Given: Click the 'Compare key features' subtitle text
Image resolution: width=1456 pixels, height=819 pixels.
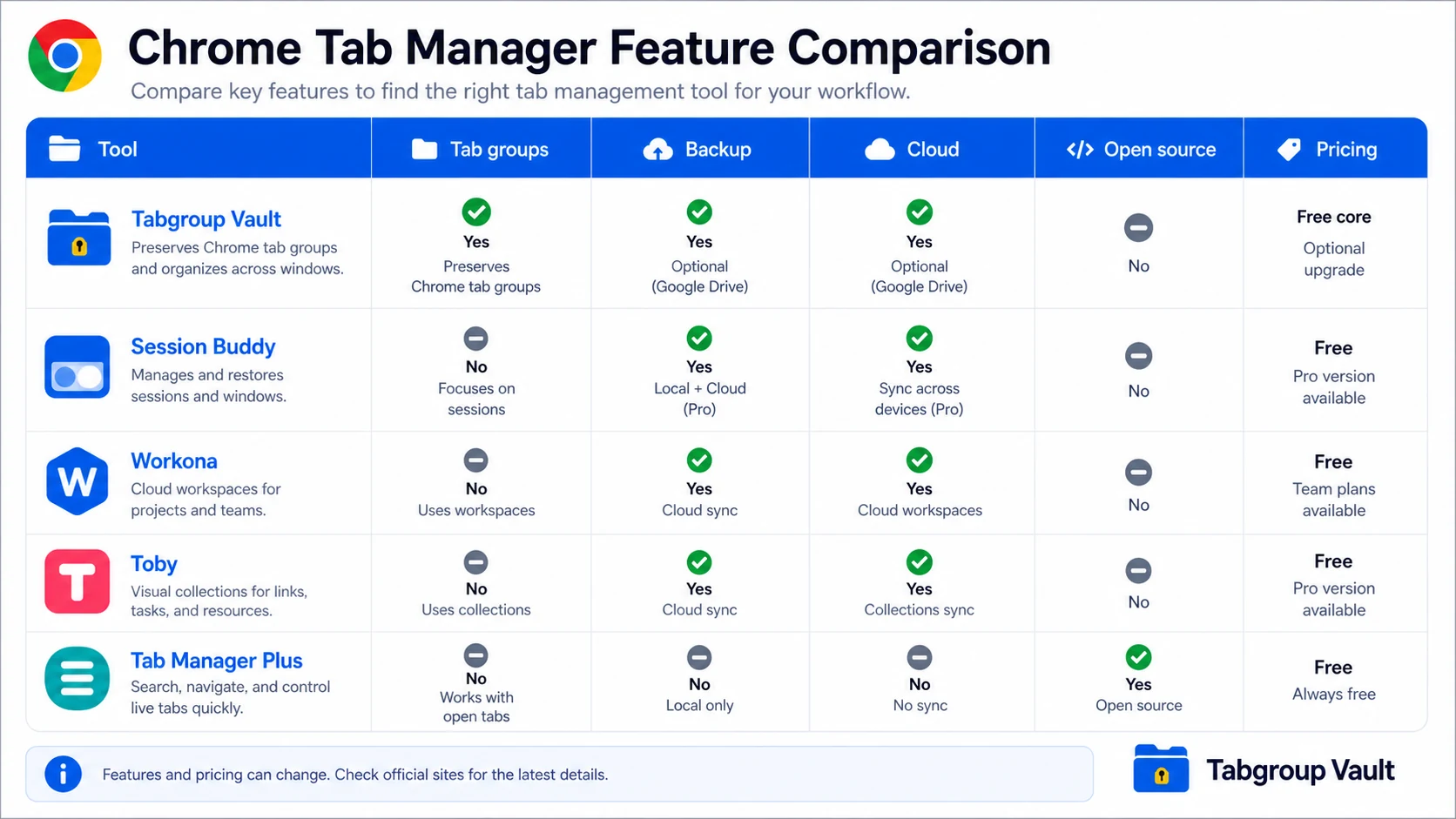Looking at the screenshot, I should (520, 91).
